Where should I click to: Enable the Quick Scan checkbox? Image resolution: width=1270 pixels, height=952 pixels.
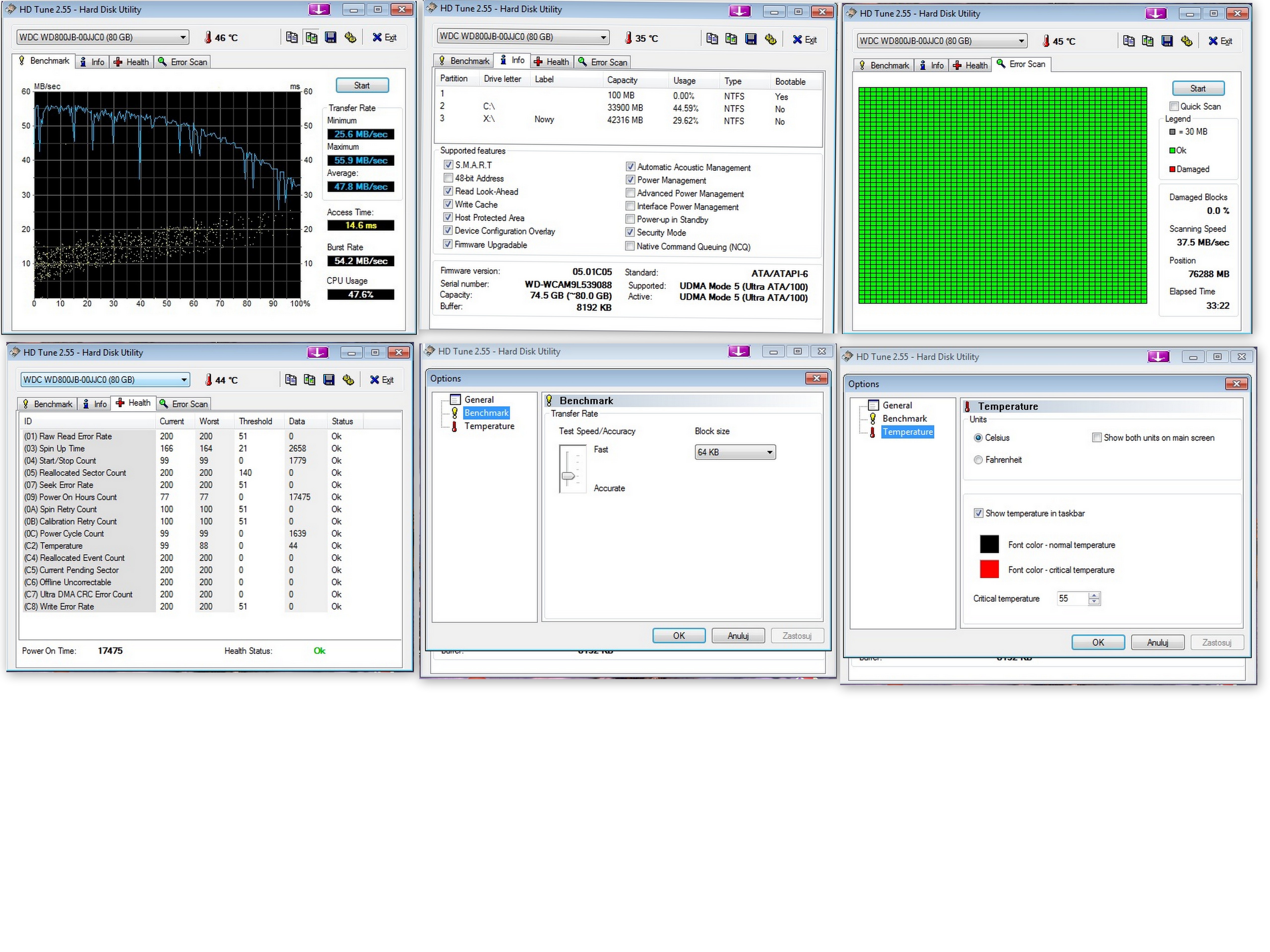(x=1174, y=106)
